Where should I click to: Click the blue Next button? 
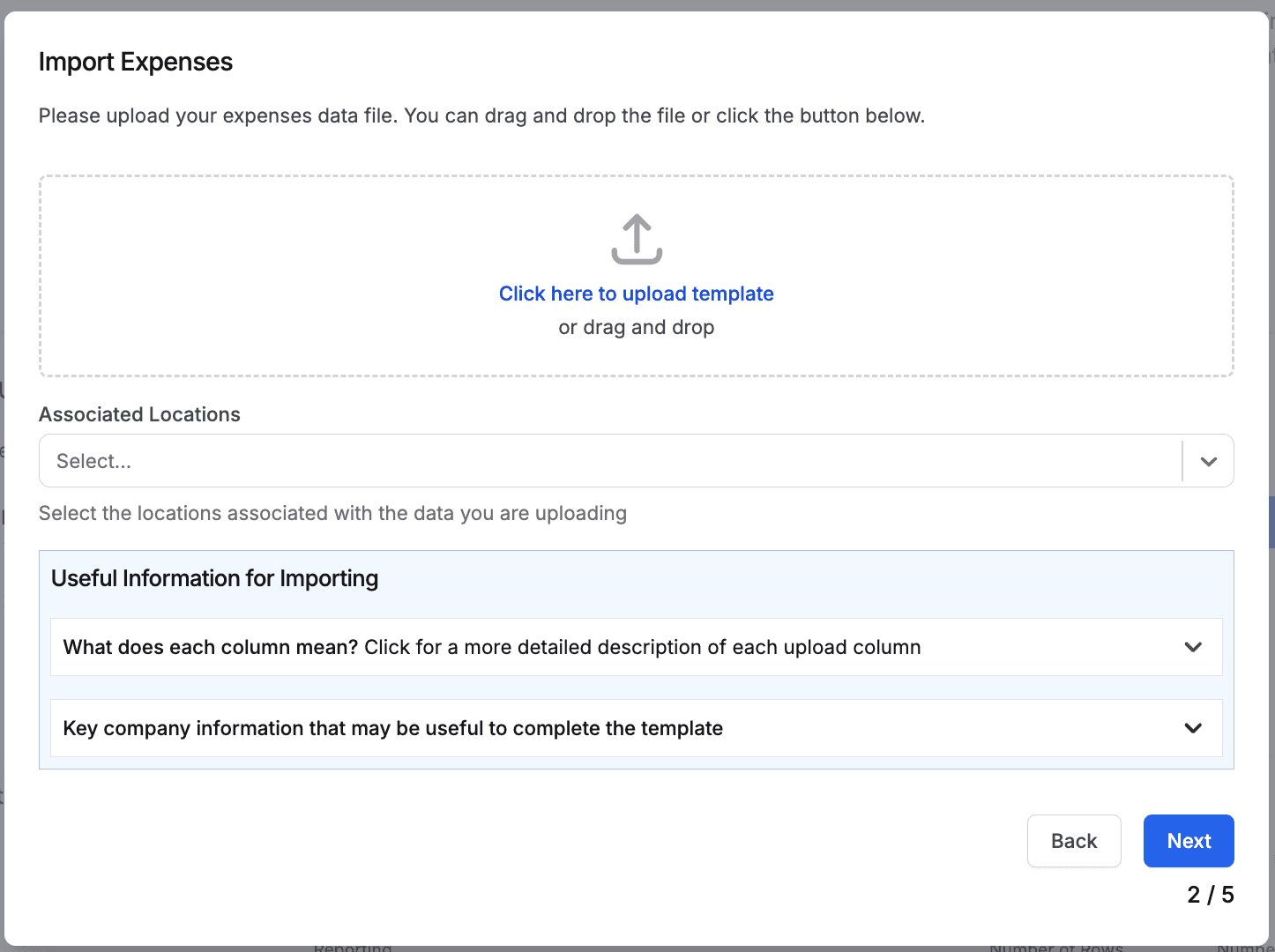pyautogui.click(x=1188, y=841)
